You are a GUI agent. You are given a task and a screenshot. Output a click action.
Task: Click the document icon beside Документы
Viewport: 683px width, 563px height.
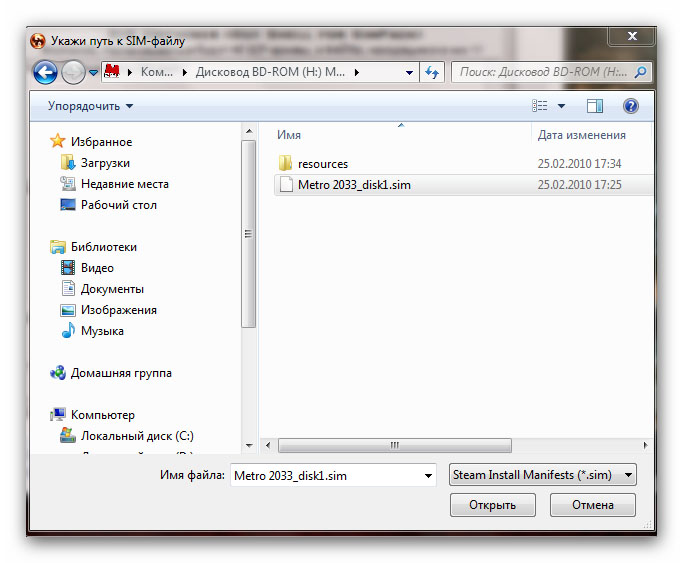pos(68,288)
